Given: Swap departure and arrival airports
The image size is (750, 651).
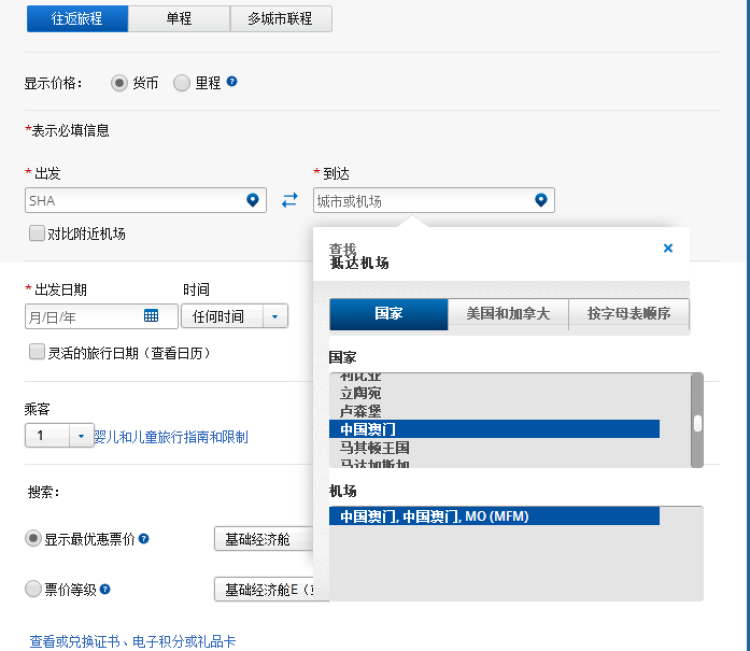Looking at the screenshot, I should point(289,200).
